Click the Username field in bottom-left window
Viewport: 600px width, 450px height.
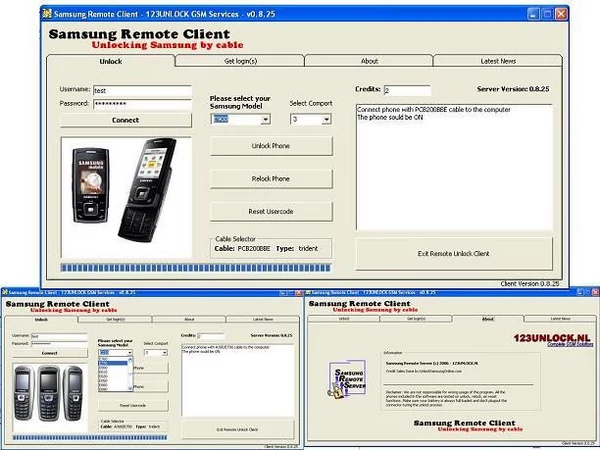click(x=59, y=336)
